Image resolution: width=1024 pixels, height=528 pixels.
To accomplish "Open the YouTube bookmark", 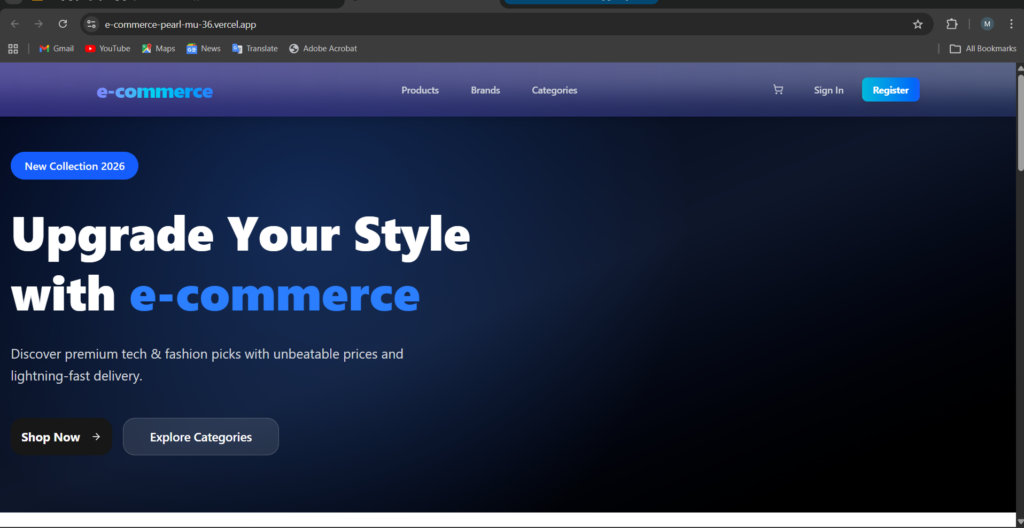I will coord(108,48).
